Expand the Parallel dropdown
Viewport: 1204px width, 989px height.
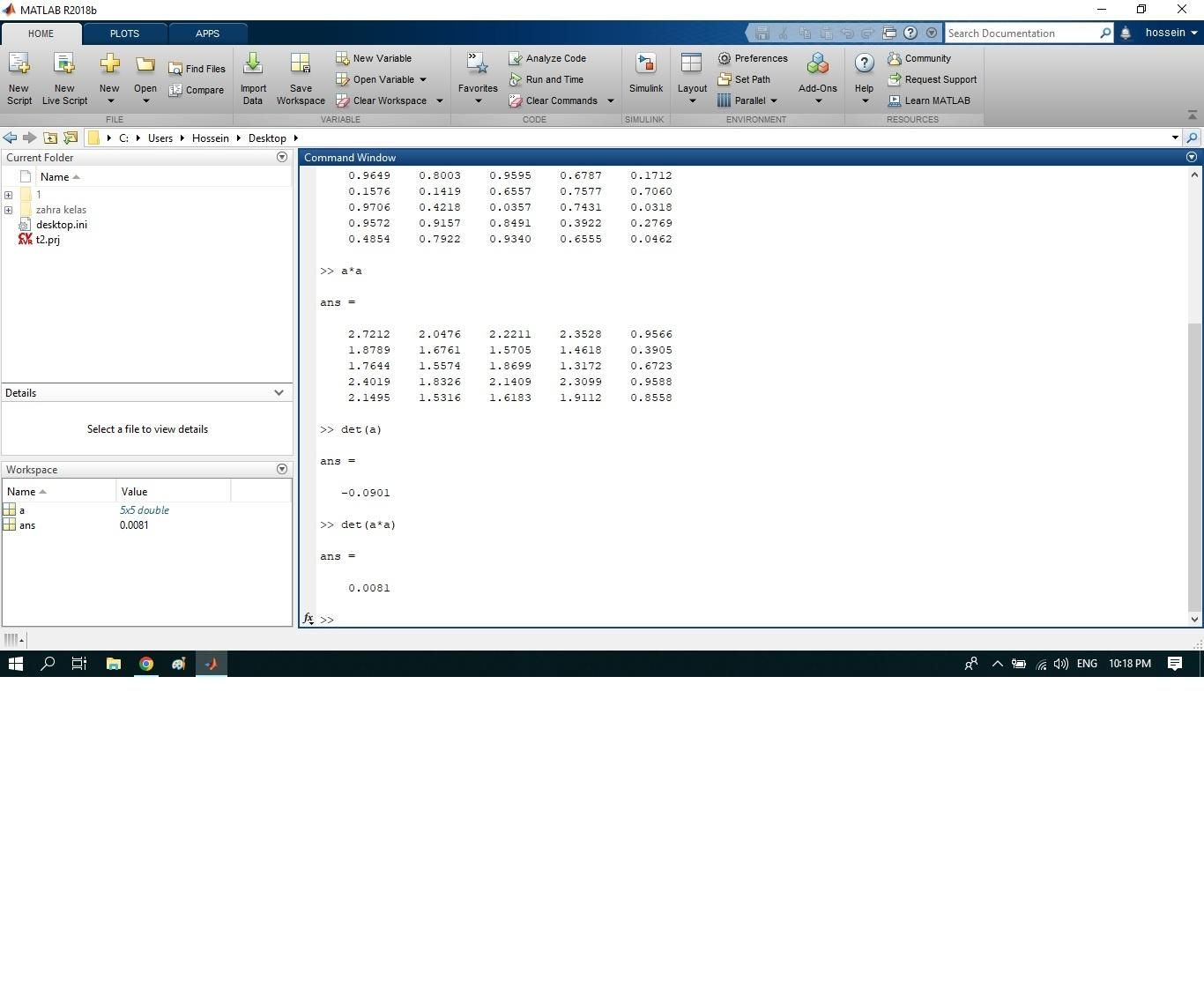click(774, 100)
